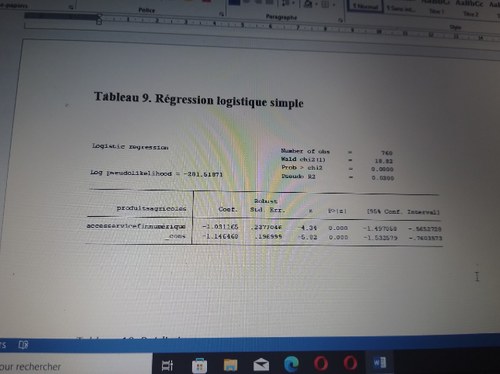Click the observations value 760
500x374 pixels.
point(387,153)
